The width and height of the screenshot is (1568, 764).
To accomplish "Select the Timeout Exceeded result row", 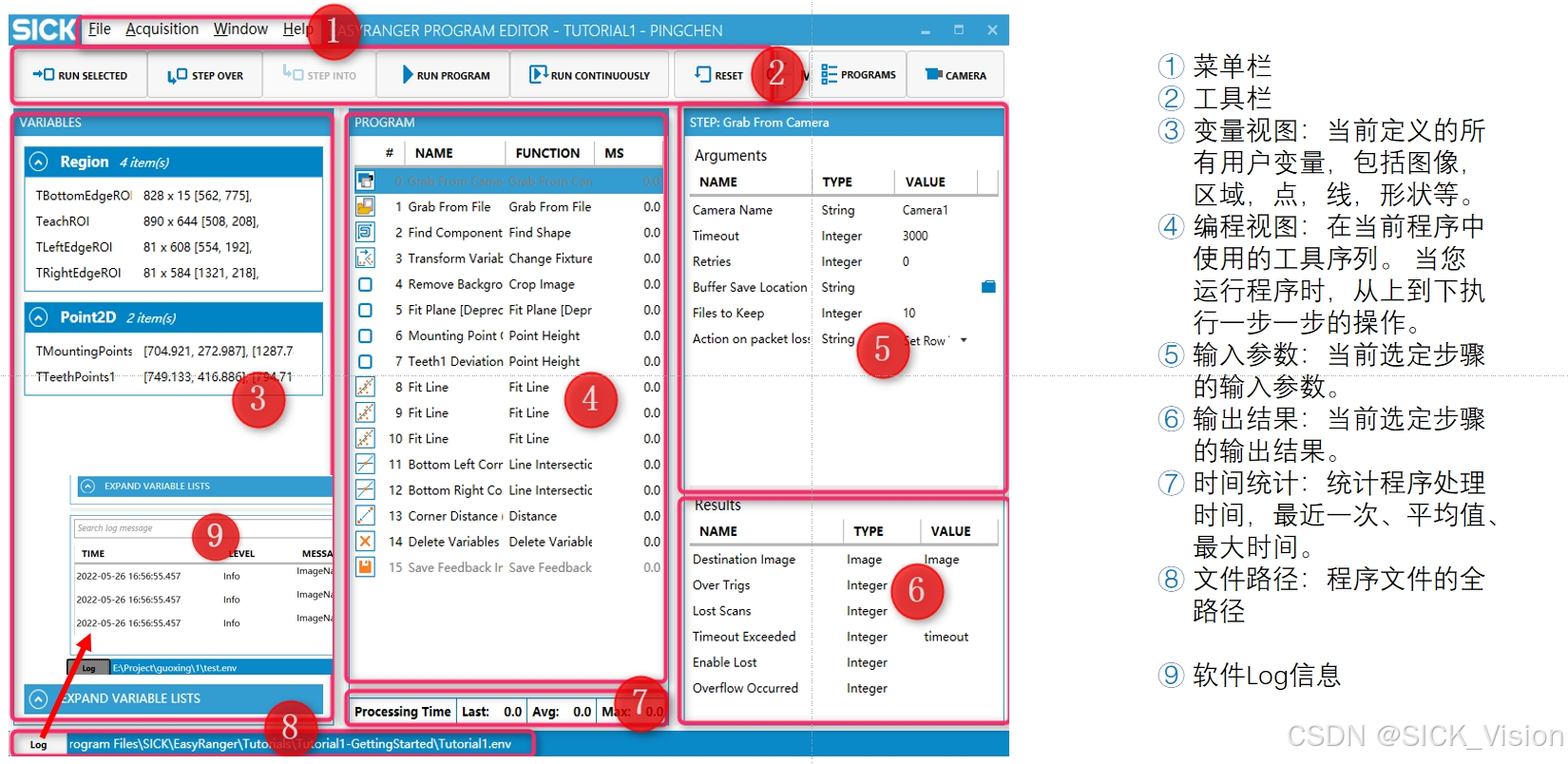I will pyautogui.click(x=844, y=637).
